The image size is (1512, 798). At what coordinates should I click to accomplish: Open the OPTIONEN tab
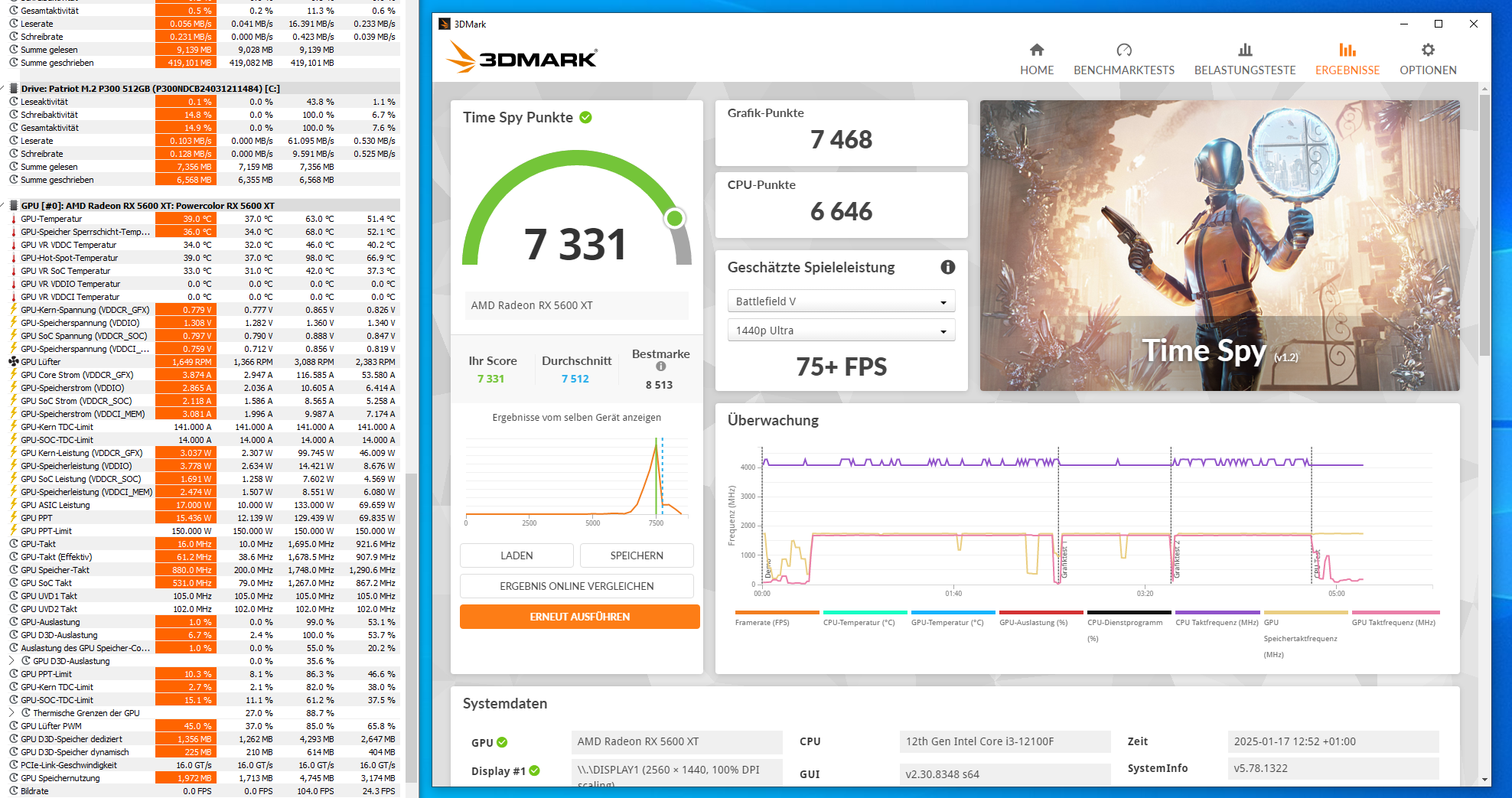click(1428, 59)
